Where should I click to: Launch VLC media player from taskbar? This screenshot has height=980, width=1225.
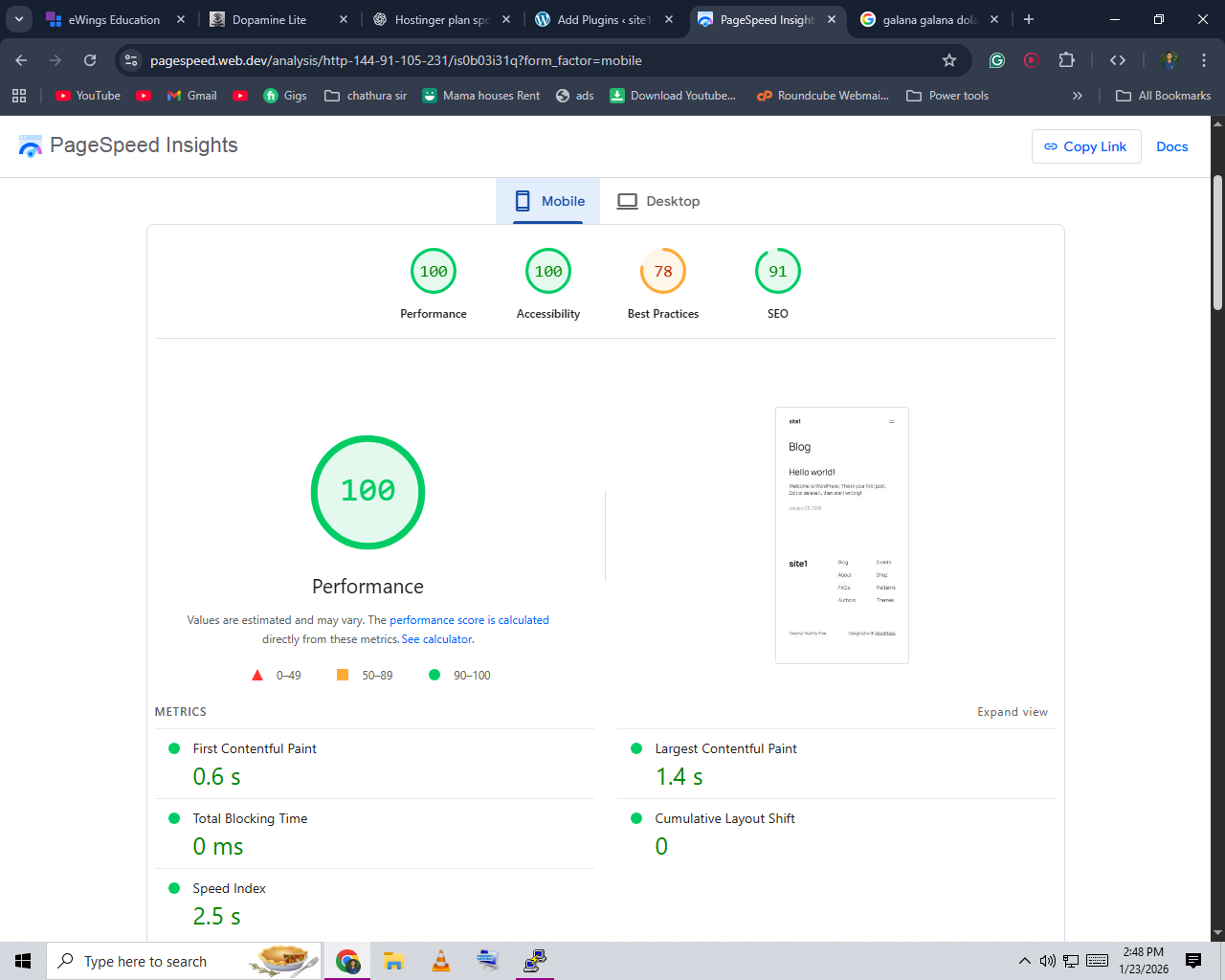(x=441, y=961)
